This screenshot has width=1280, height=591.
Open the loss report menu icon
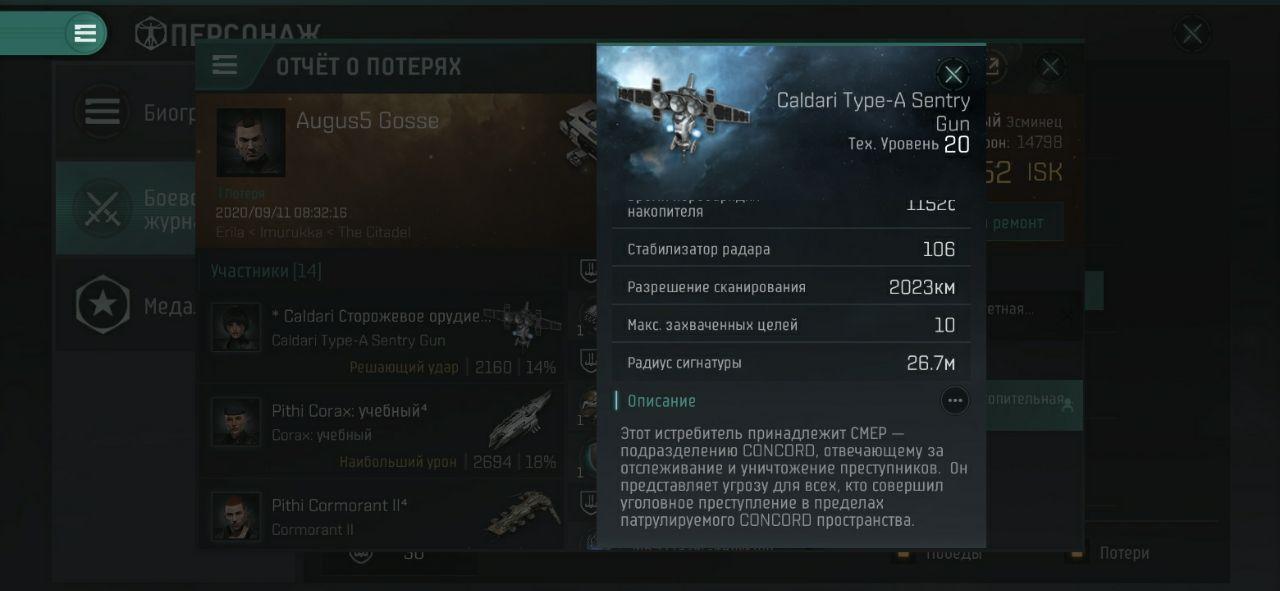click(225, 66)
